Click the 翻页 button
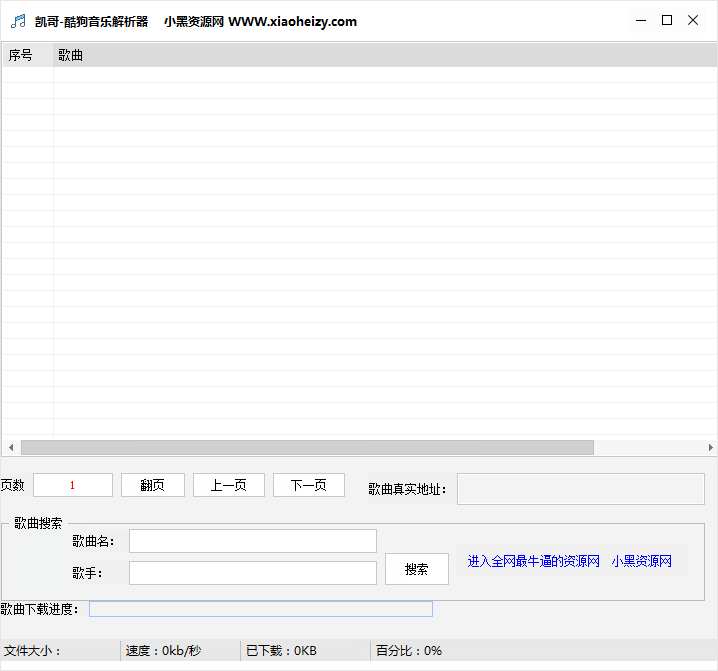 click(x=152, y=485)
